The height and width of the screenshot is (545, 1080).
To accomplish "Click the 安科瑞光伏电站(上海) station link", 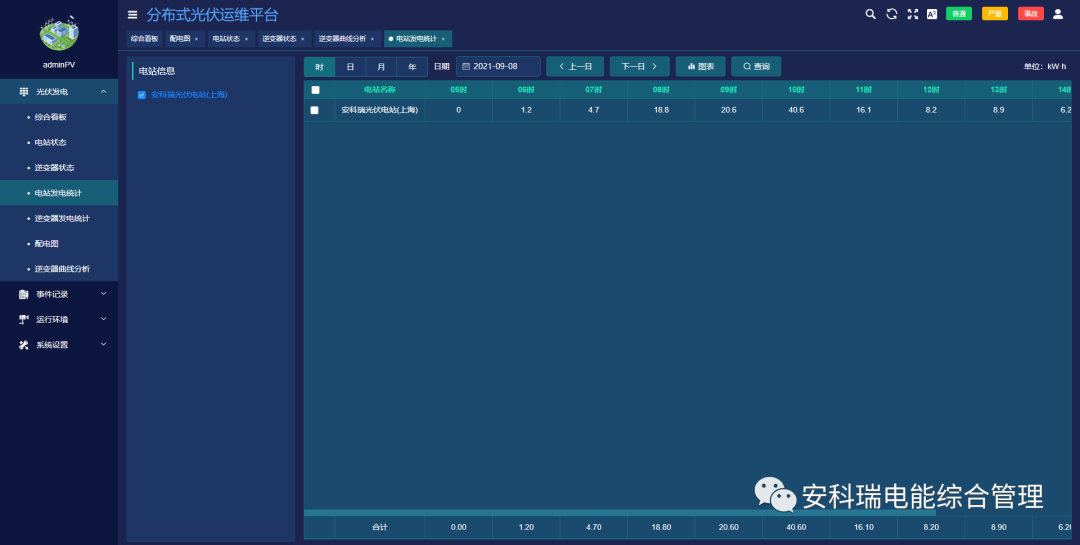I will coord(189,95).
